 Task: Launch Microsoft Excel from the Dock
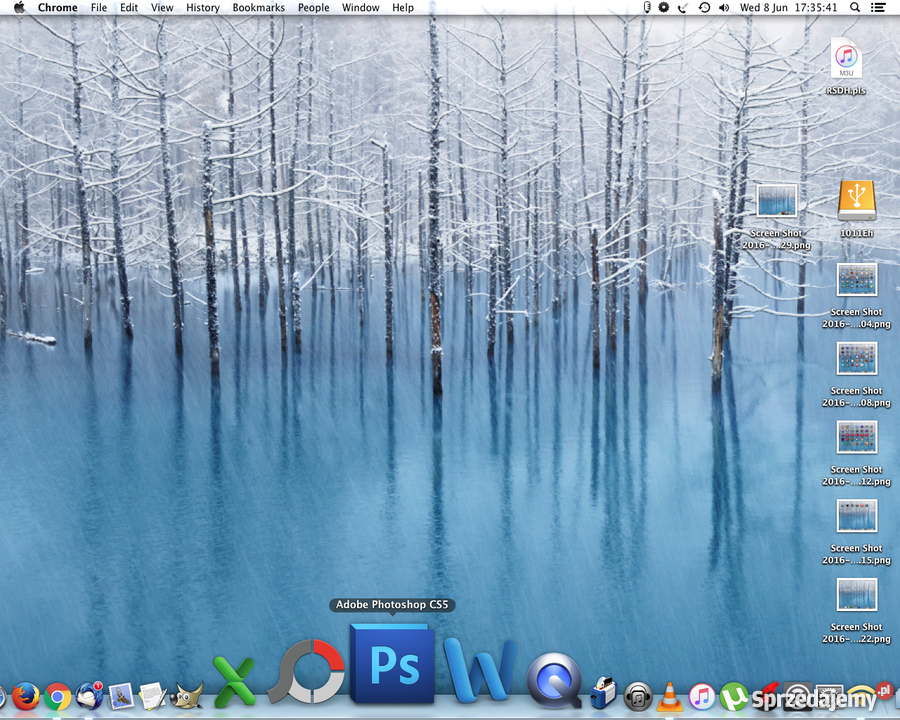pyautogui.click(x=235, y=680)
